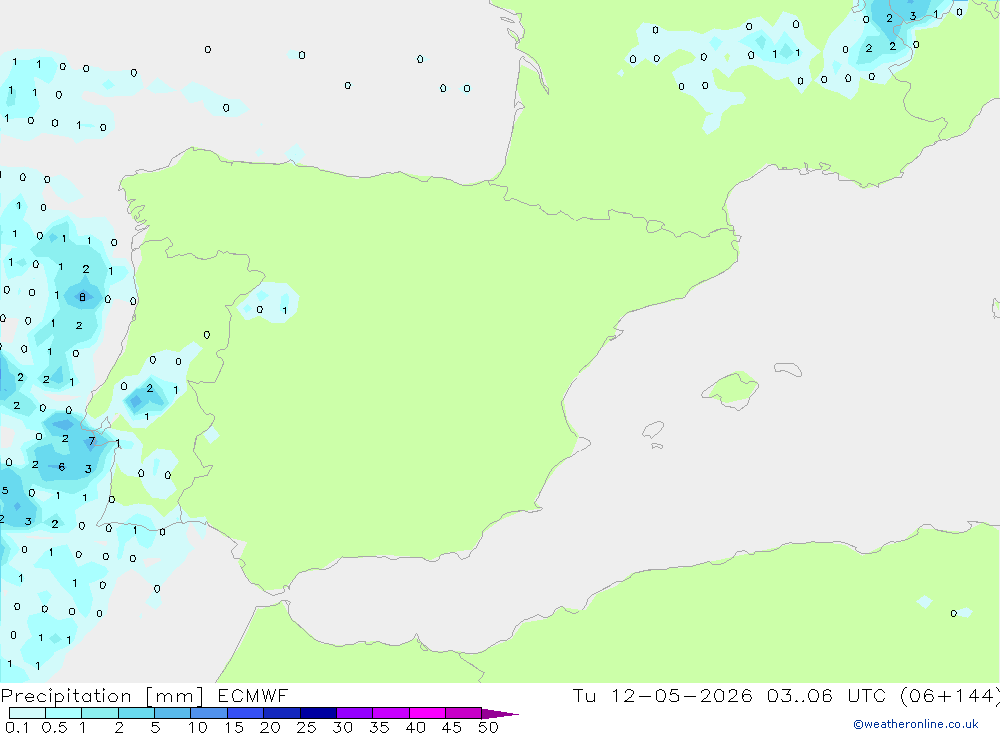
Task: Click the '8' precipitation value on the map
Action: coord(82,297)
